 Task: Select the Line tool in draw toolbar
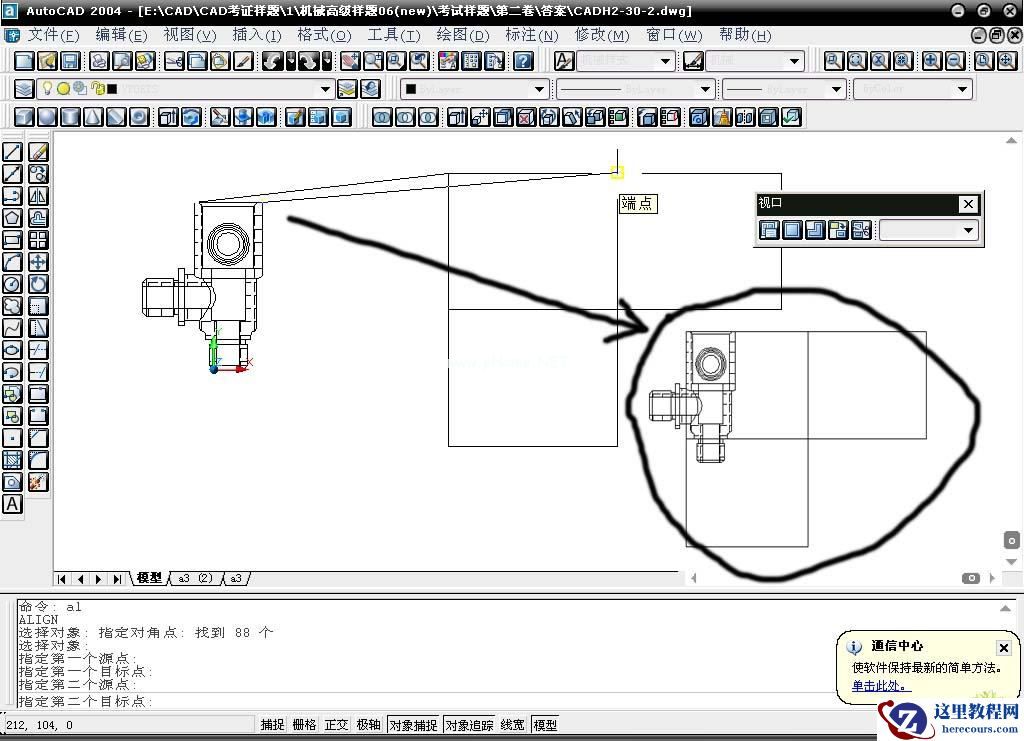point(12,151)
